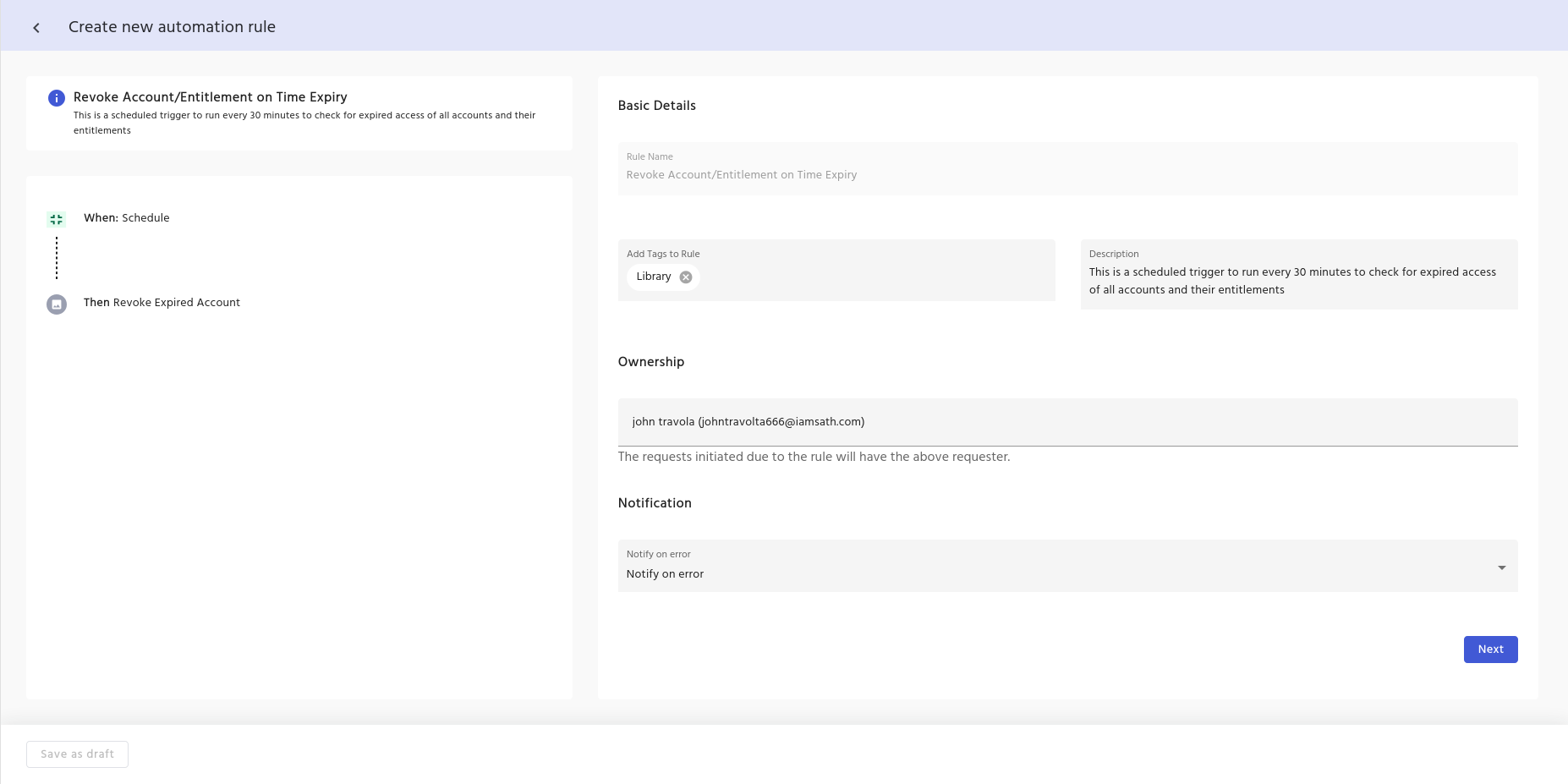Open the When: Schedule step
The height and width of the screenshot is (784, 1568).
[127, 218]
